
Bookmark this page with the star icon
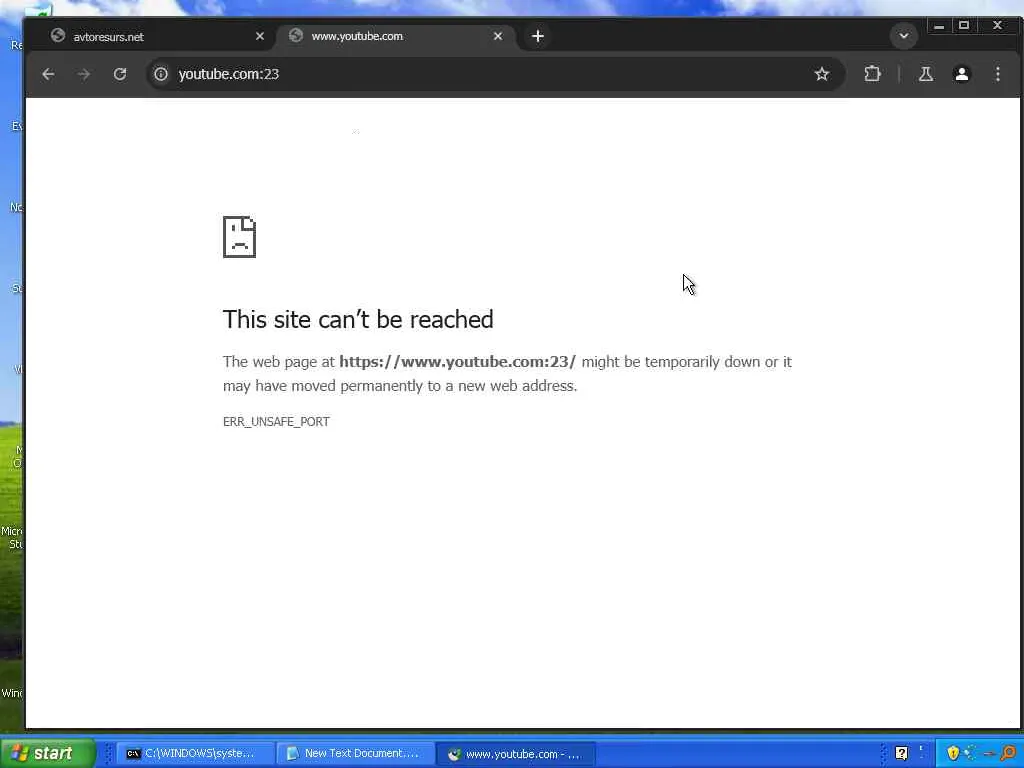(x=822, y=74)
